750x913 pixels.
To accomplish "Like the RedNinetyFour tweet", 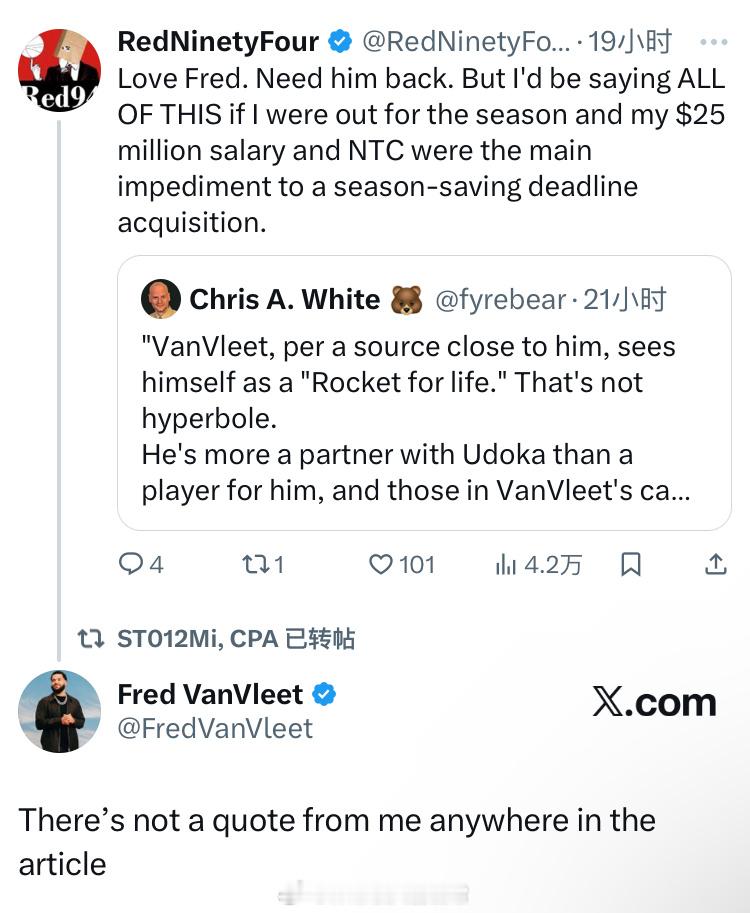I will [381, 565].
